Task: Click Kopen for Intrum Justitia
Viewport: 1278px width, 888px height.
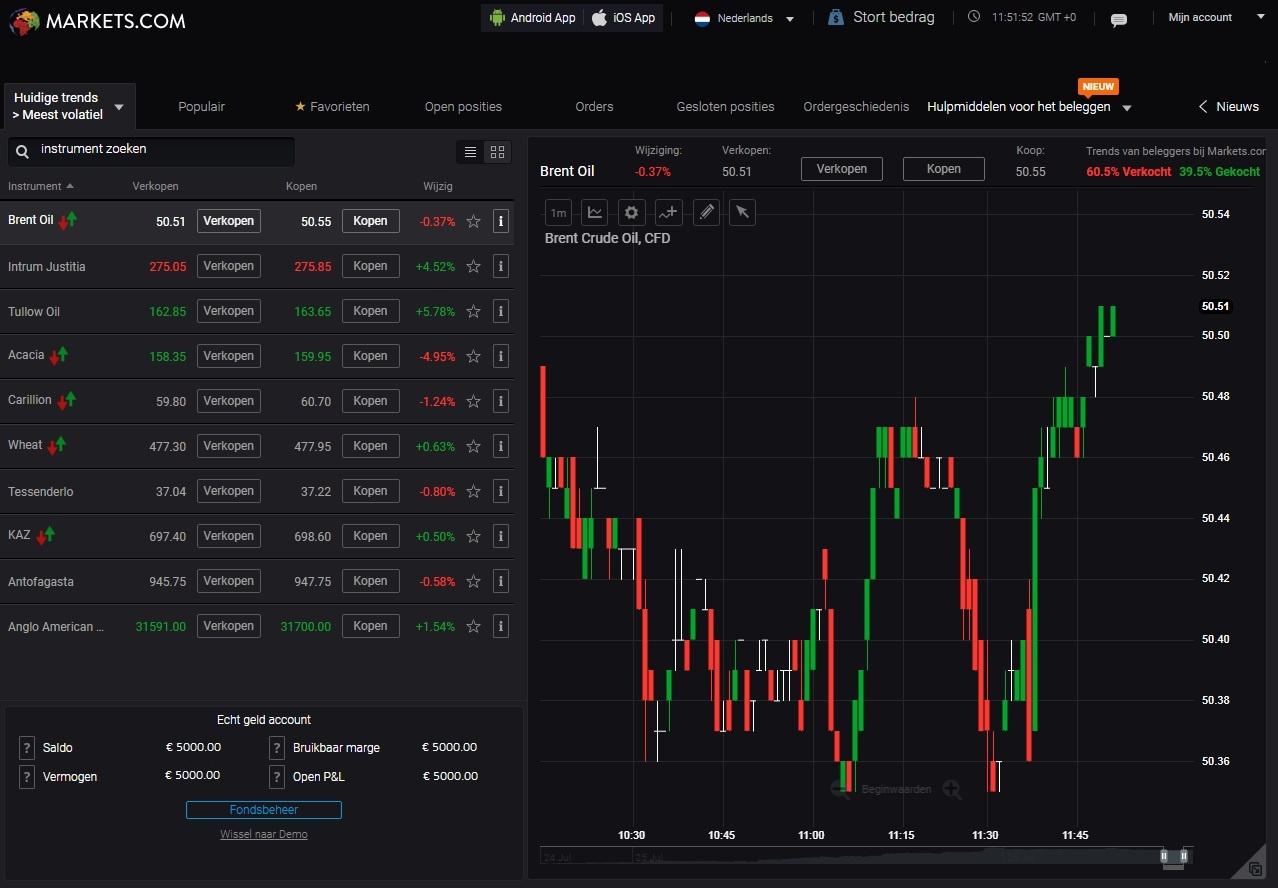Action: click(x=370, y=266)
